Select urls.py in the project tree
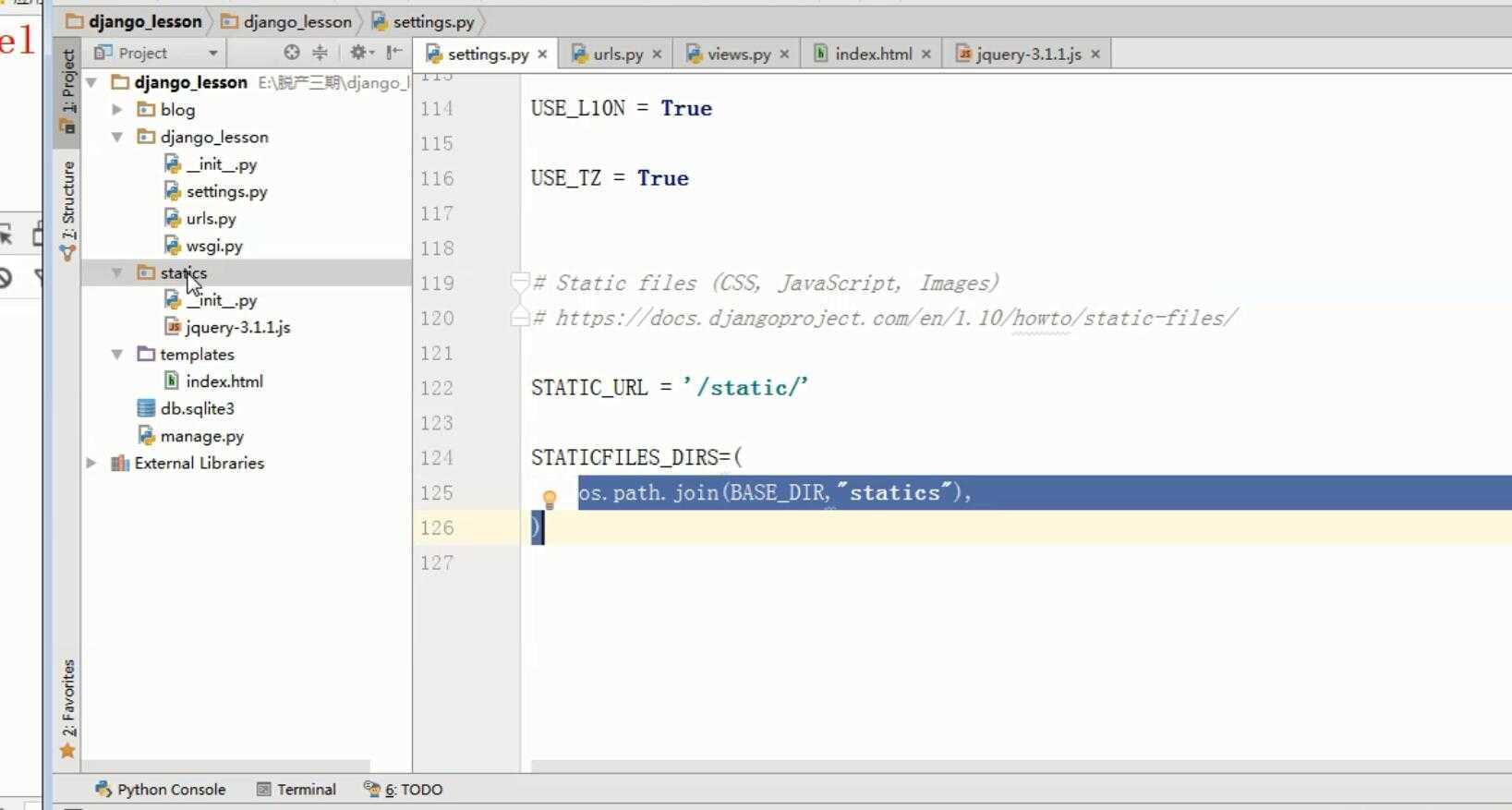This screenshot has height=810, width=1512. point(211,218)
